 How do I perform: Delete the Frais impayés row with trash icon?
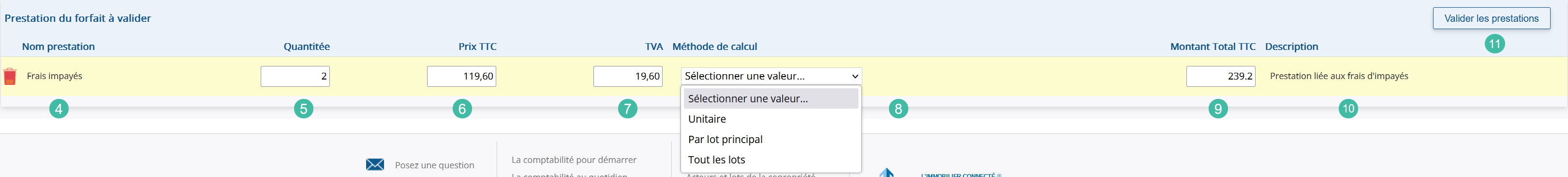coord(10,76)
